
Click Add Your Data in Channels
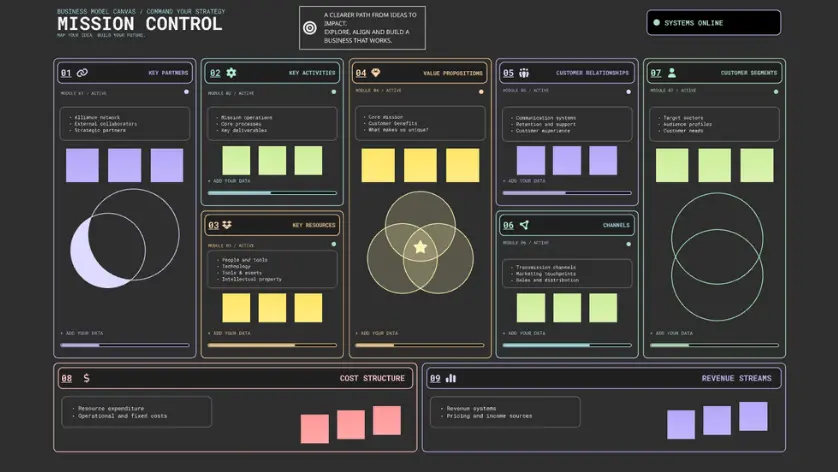coord(524,333)
